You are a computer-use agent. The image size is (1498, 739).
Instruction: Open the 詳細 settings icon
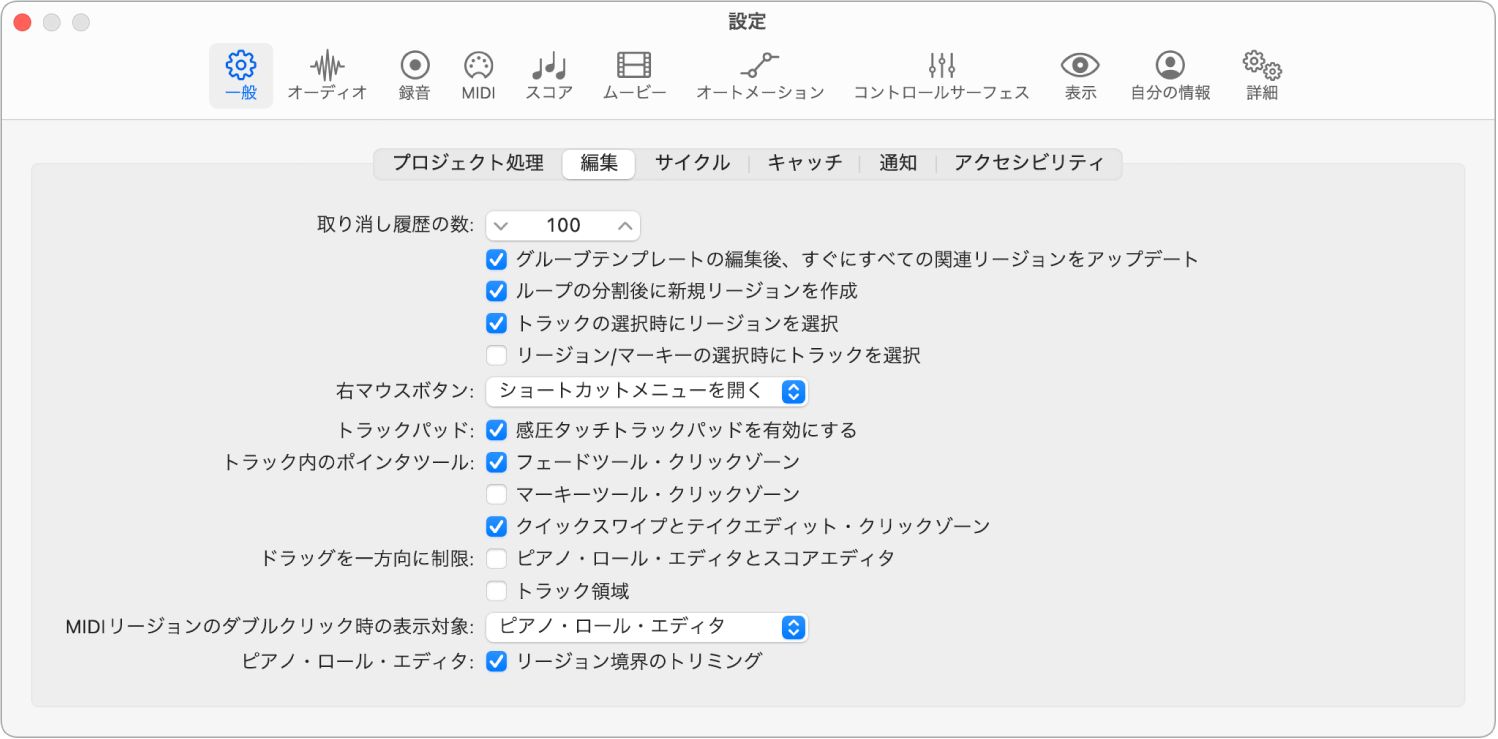(1260, 75)
